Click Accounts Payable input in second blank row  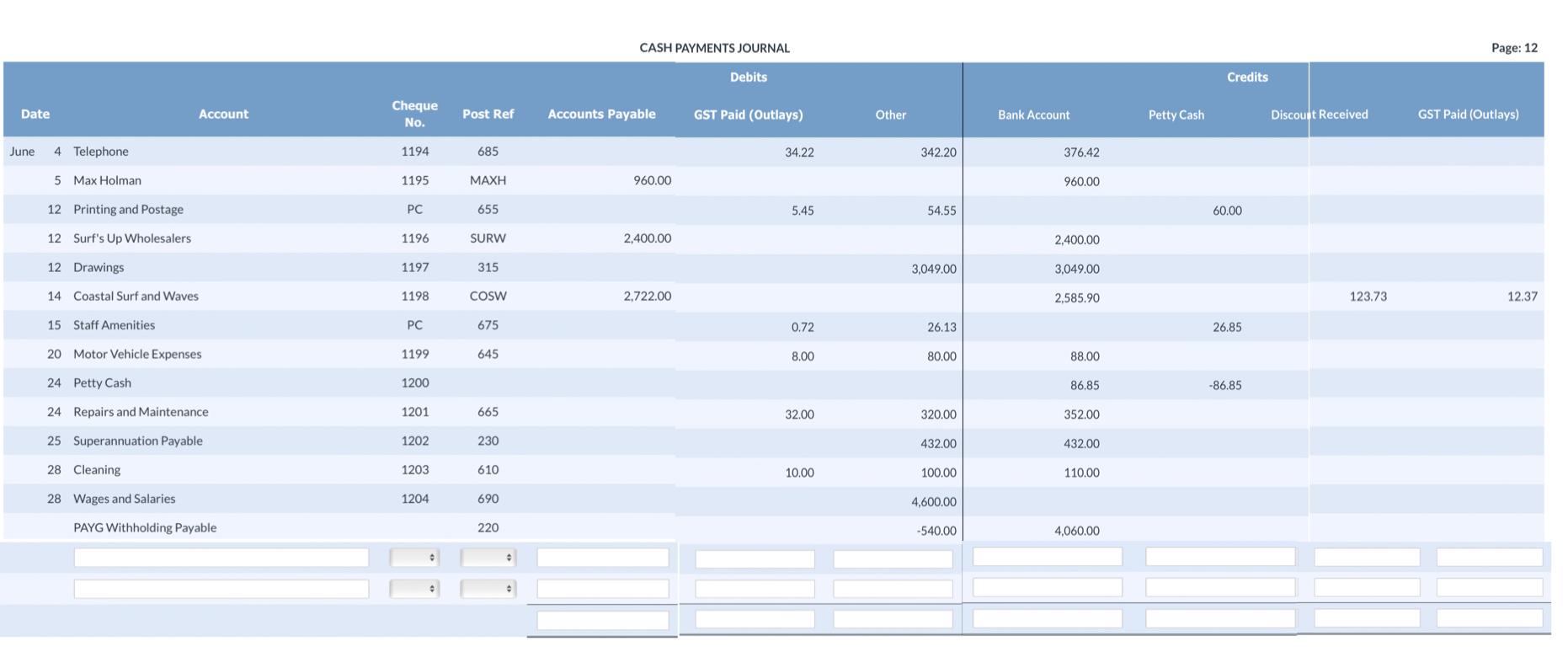tap(603, 588)
